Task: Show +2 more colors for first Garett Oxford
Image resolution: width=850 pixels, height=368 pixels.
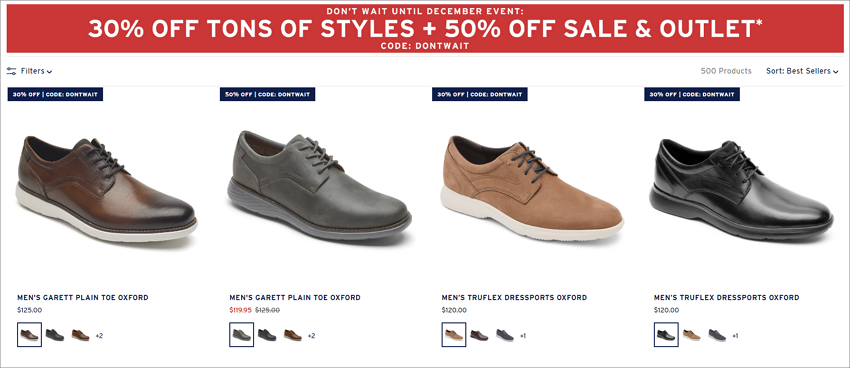Action: coord(99,336)
